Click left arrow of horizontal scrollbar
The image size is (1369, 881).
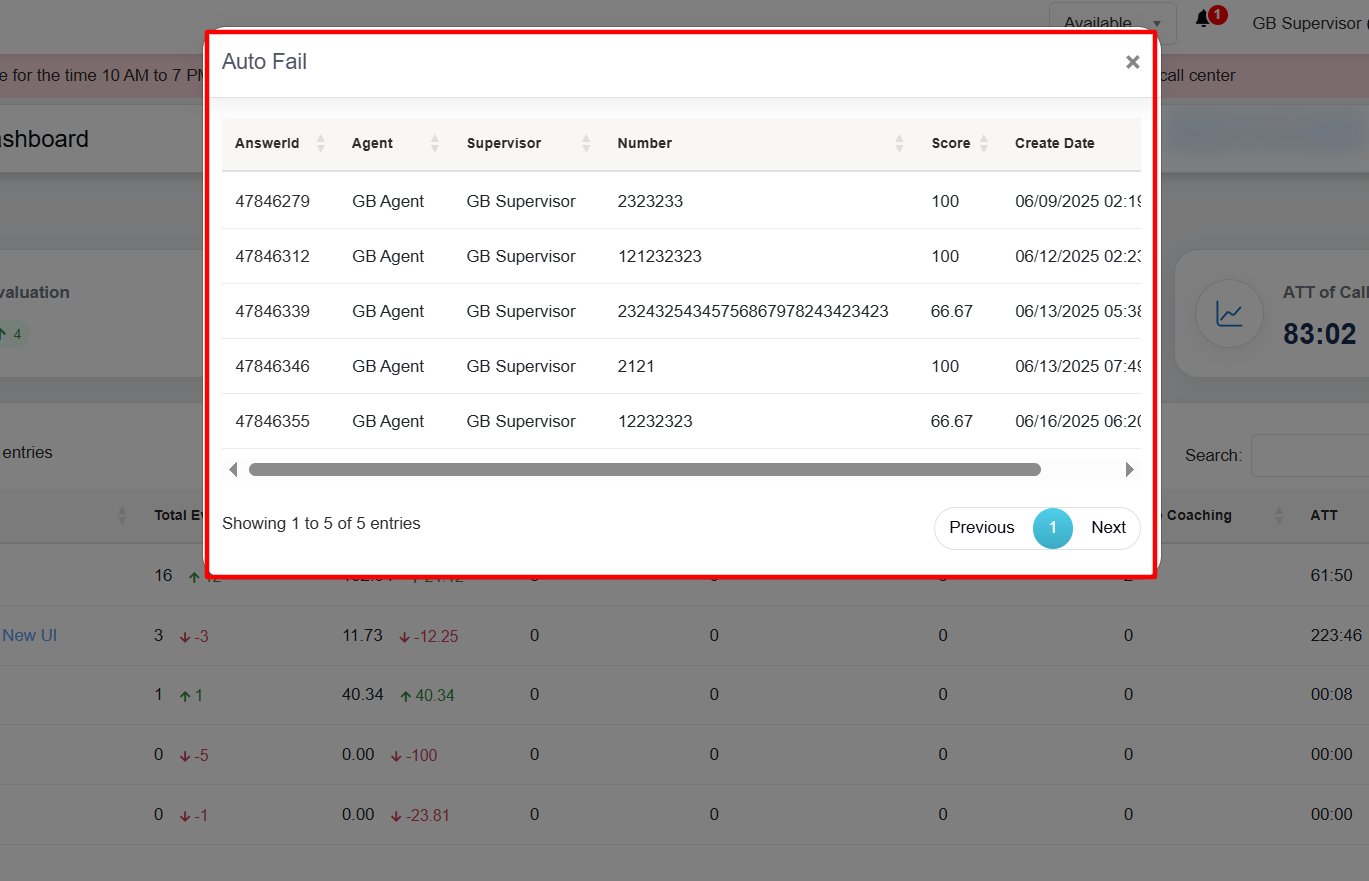click(233, 469)
